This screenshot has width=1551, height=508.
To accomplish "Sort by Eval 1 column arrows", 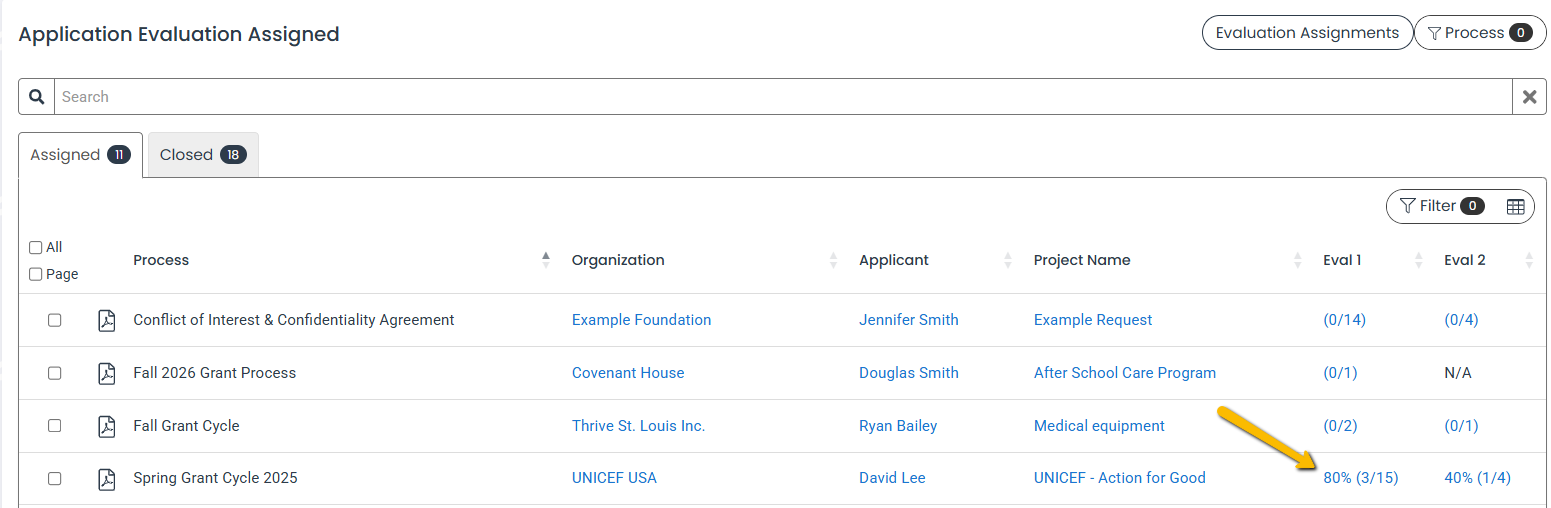I will [1418, 260].
